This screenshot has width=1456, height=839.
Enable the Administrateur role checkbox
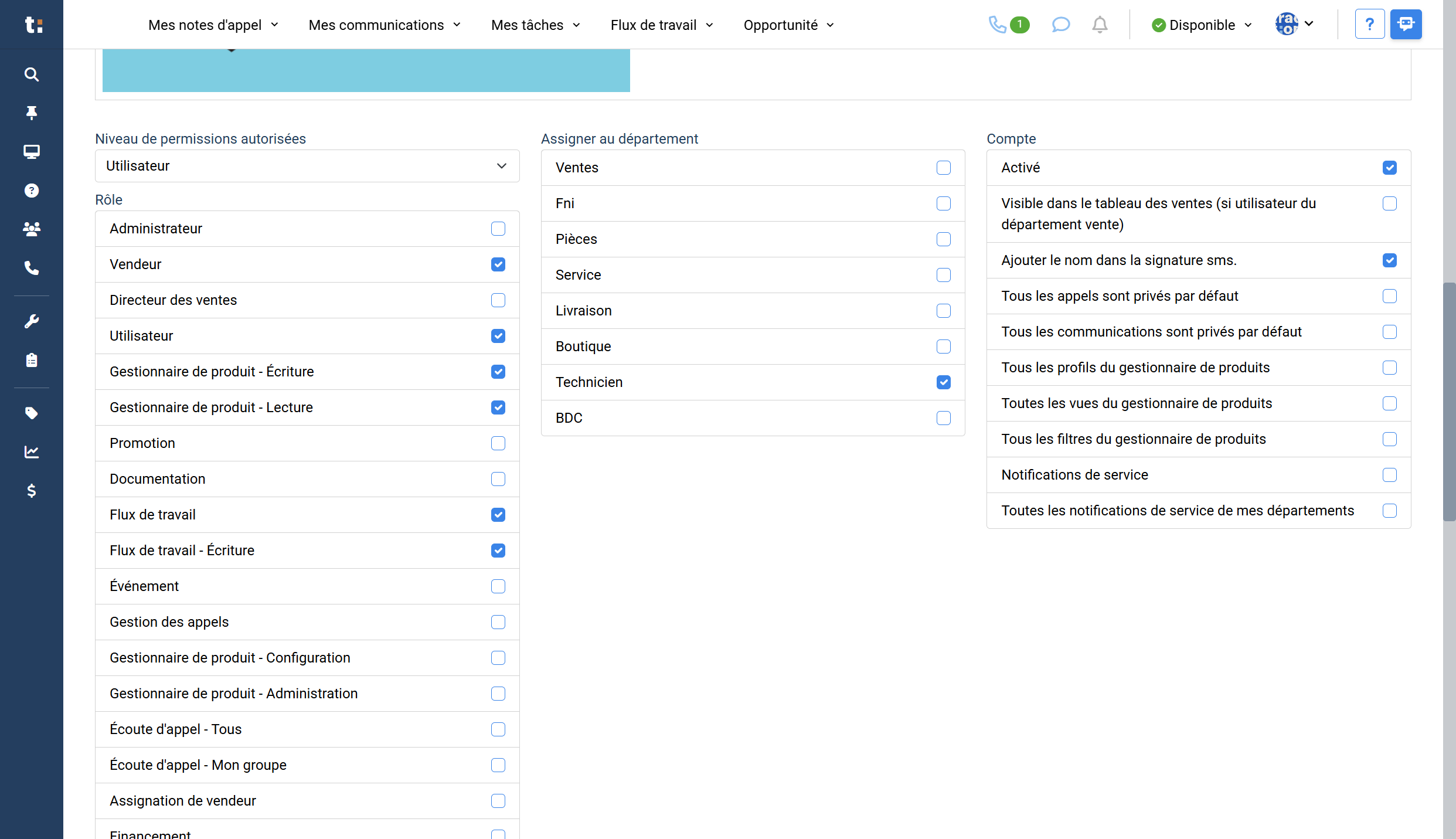(x=498, y=229)
